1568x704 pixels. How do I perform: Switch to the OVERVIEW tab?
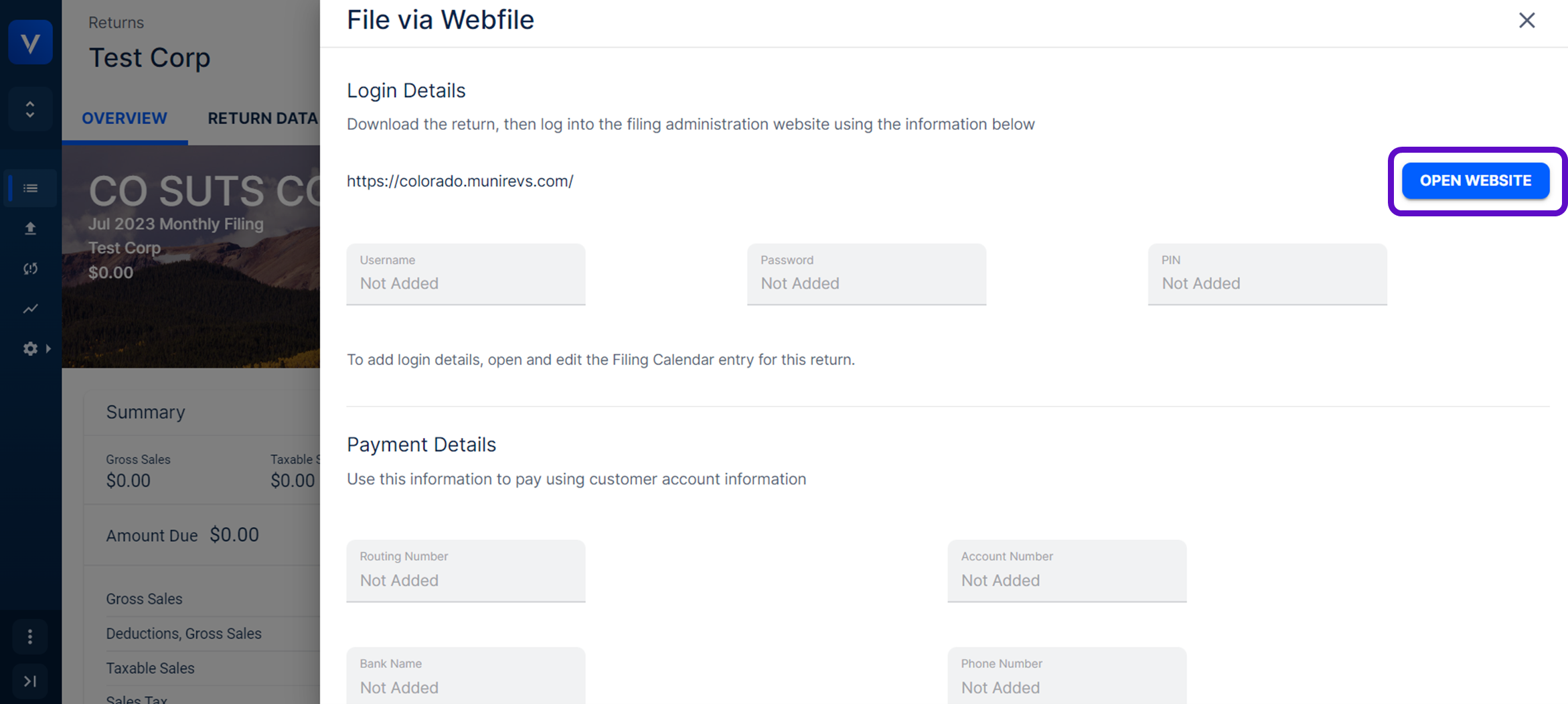(x=125, y=119)
